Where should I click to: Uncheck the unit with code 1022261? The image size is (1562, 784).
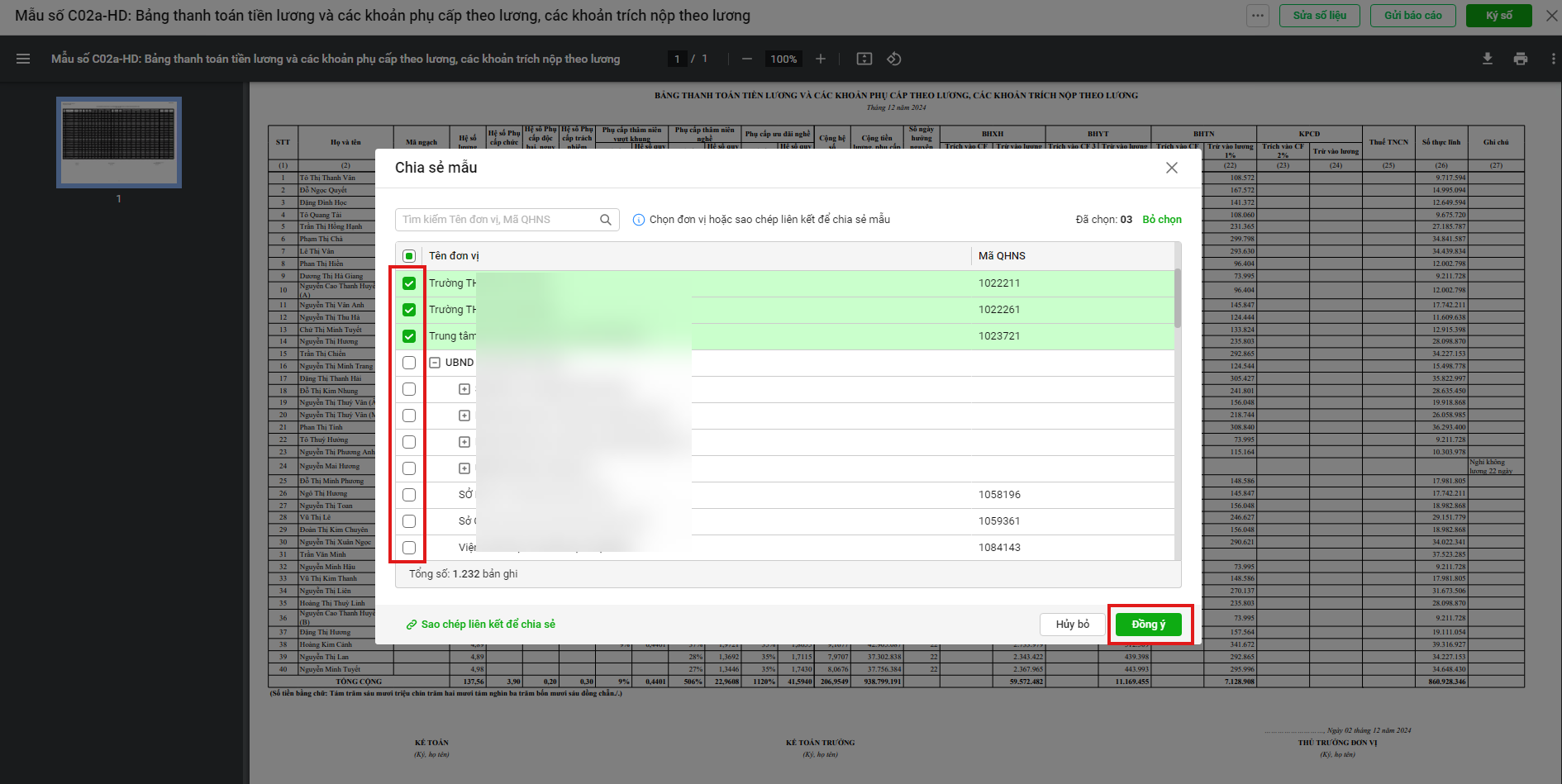pyautogui.click(x=409, y=310)
